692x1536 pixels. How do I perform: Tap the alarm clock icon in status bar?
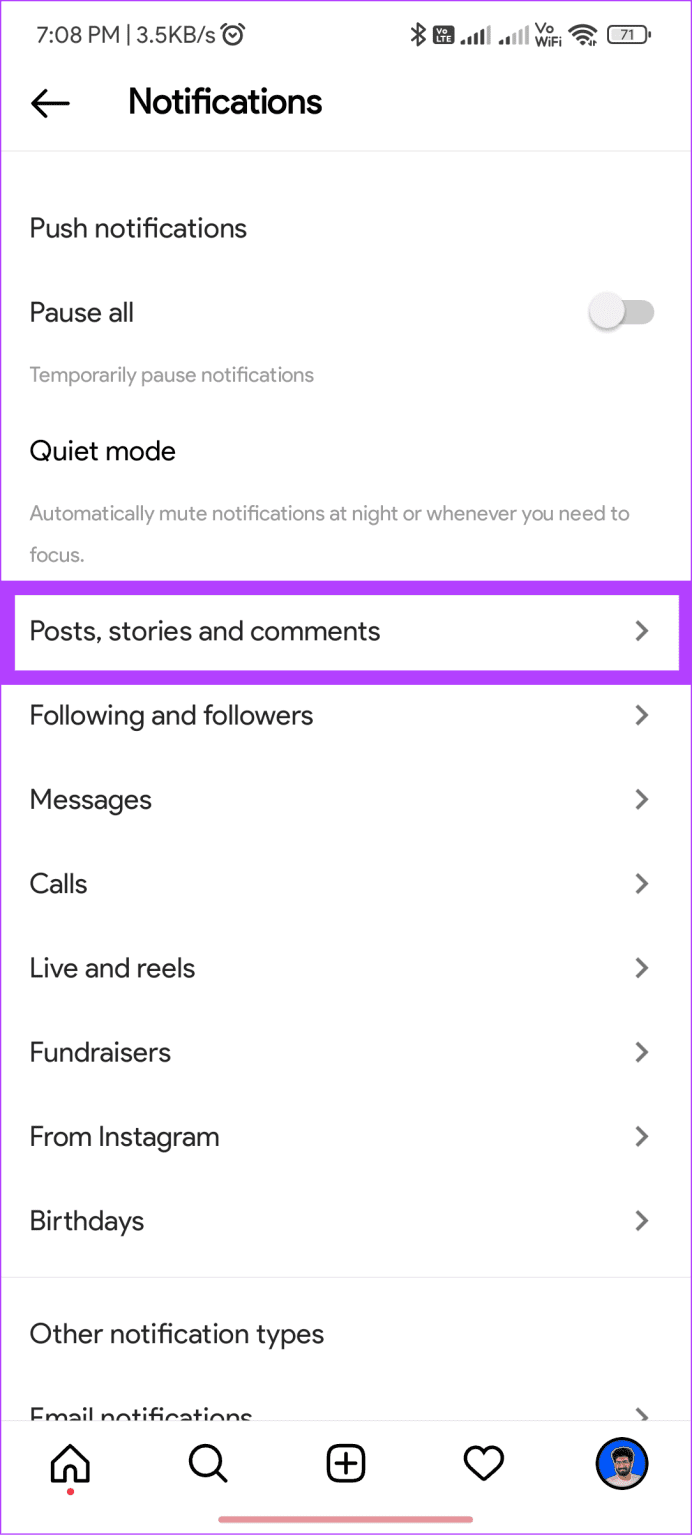pyautogui.click(x=232, y=33)
